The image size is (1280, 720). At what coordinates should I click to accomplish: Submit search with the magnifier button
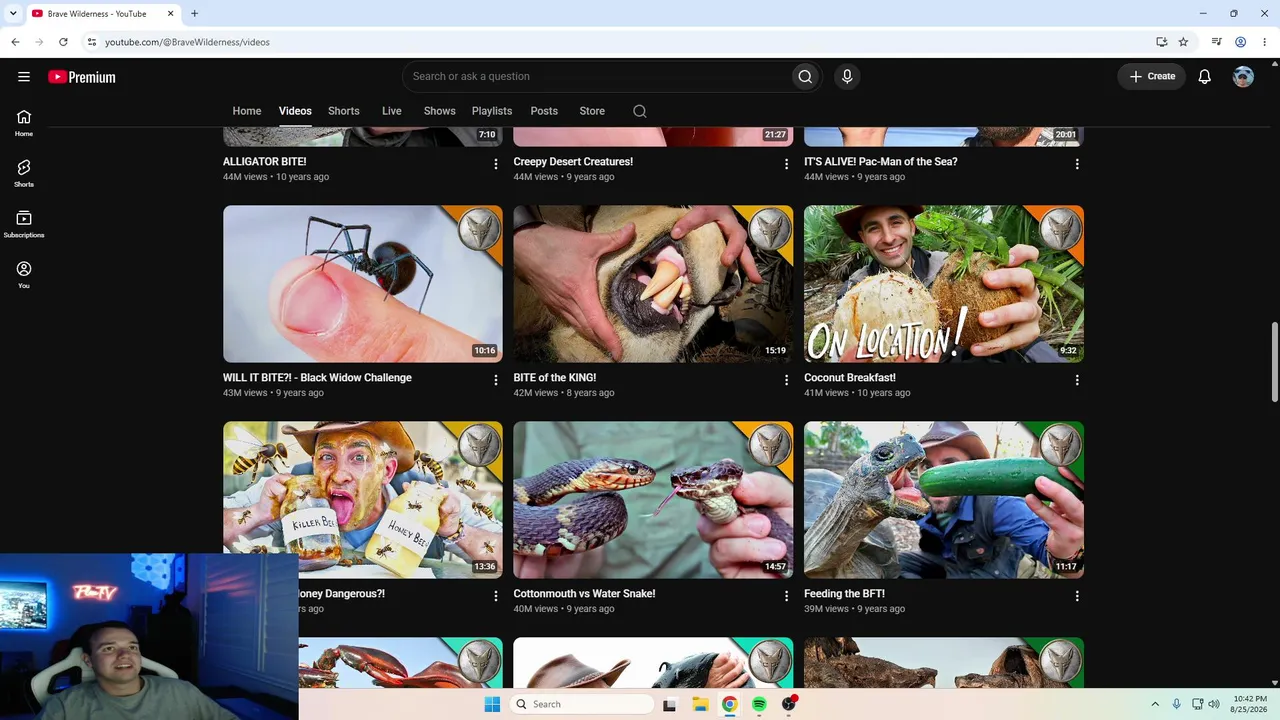805,77
